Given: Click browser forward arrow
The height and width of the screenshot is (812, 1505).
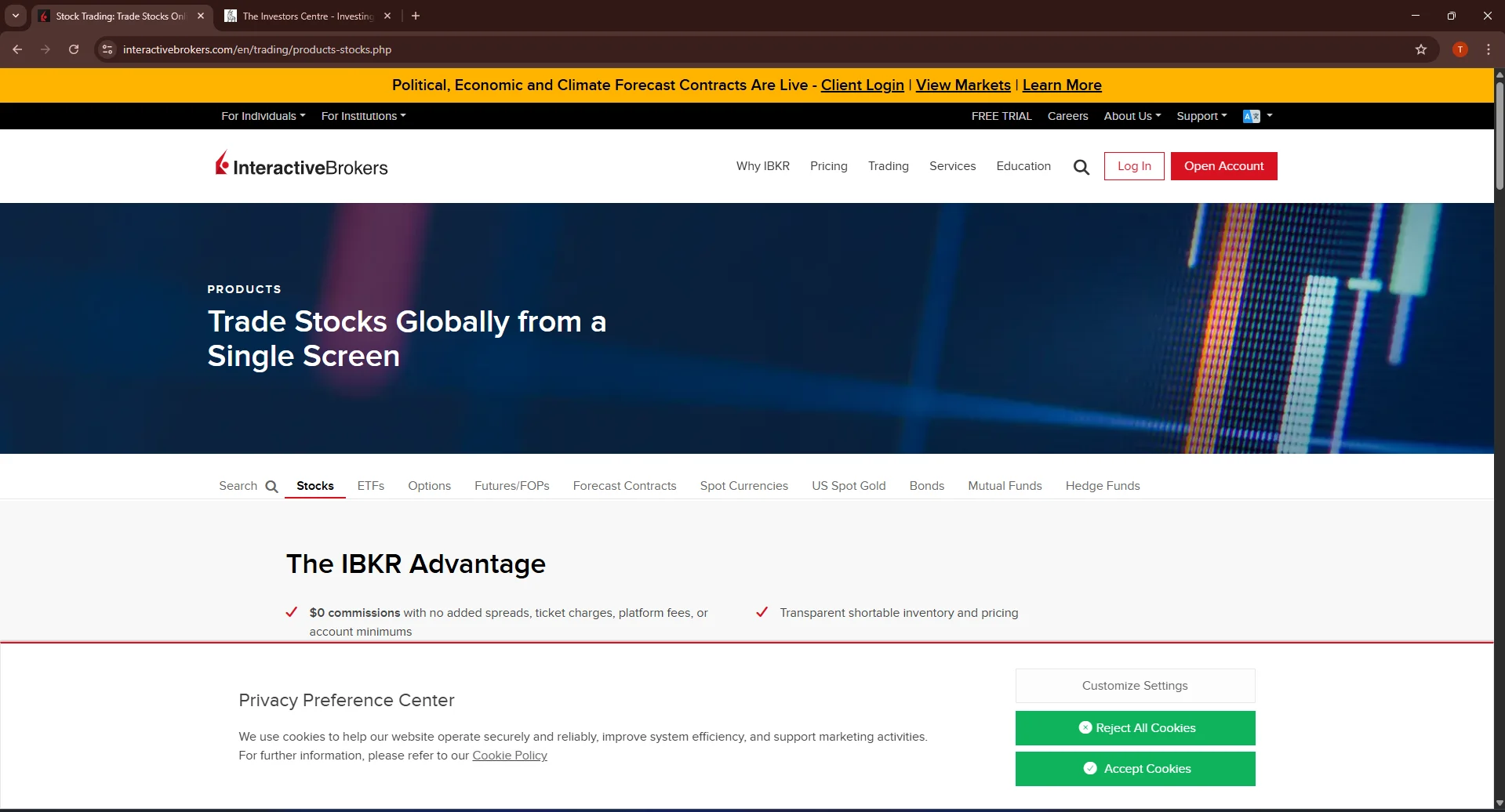Looking at the screenshot, I should coord(45,49).
